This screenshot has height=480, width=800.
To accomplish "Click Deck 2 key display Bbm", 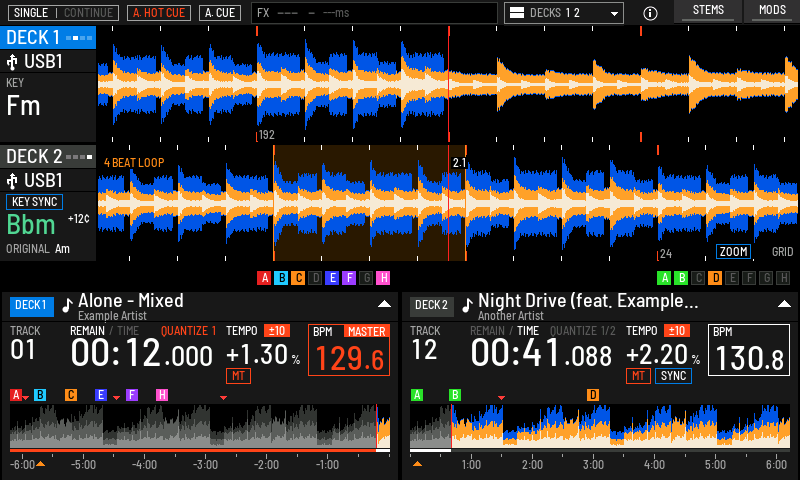I will [31, 224].
